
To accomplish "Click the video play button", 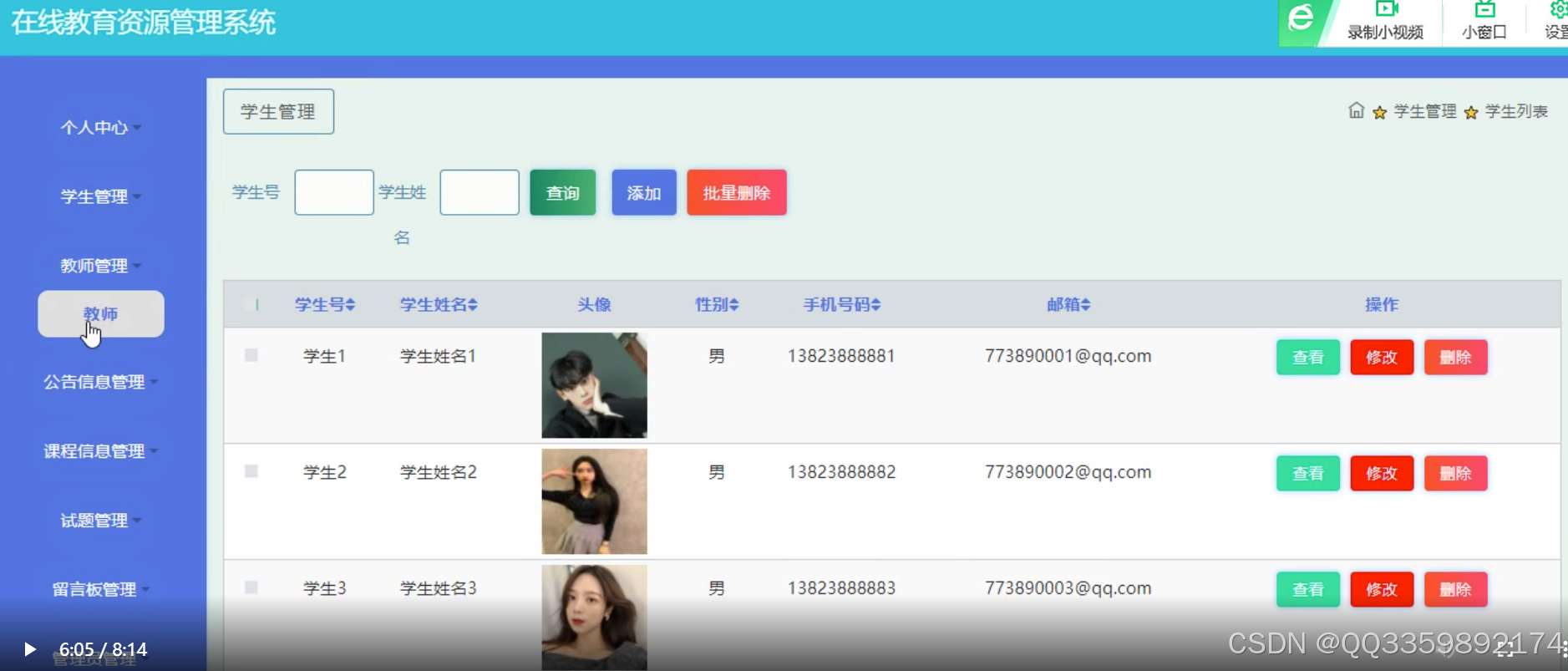I will tap(30, 649).
